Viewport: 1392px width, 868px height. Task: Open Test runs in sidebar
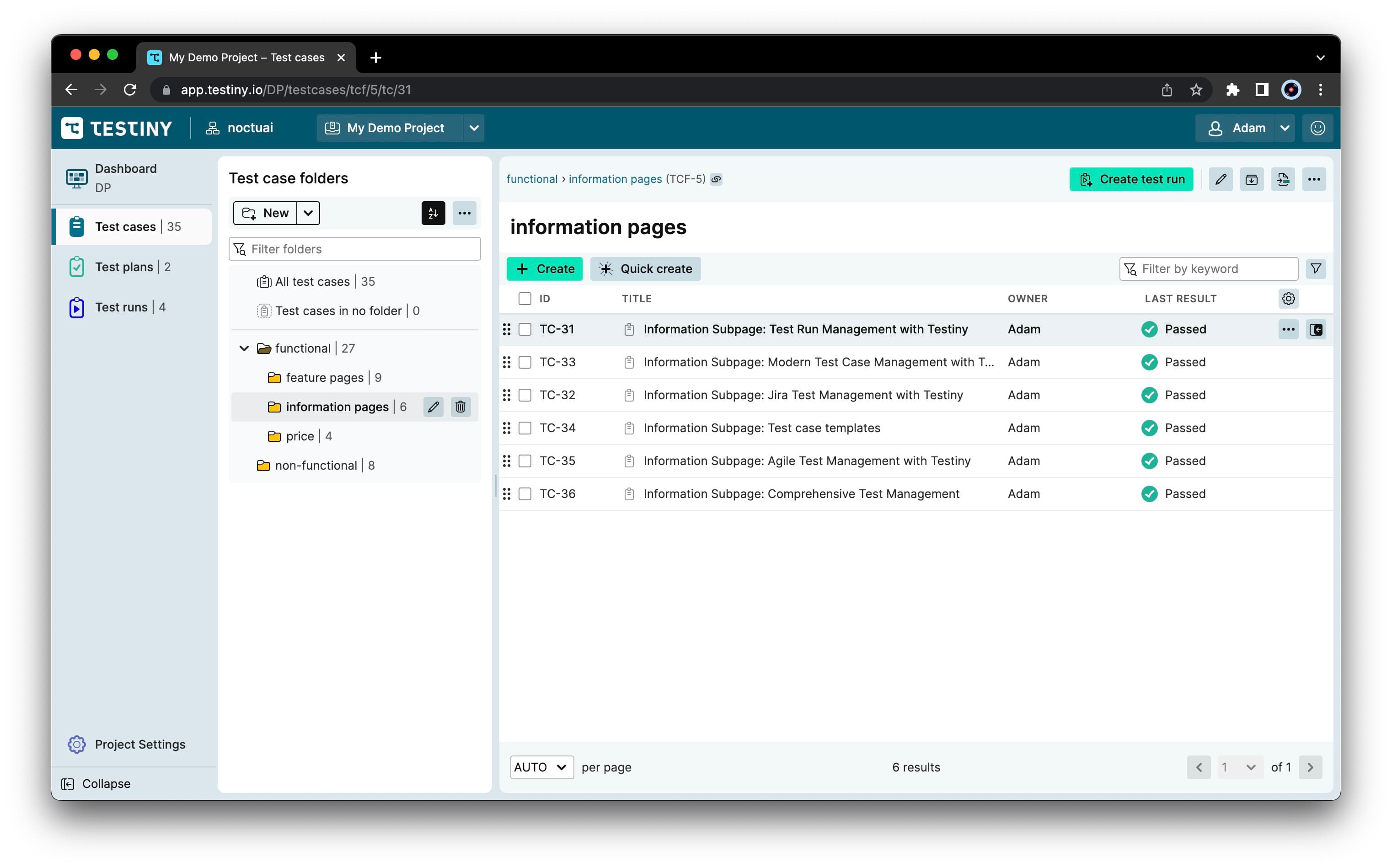click(121, 307)
